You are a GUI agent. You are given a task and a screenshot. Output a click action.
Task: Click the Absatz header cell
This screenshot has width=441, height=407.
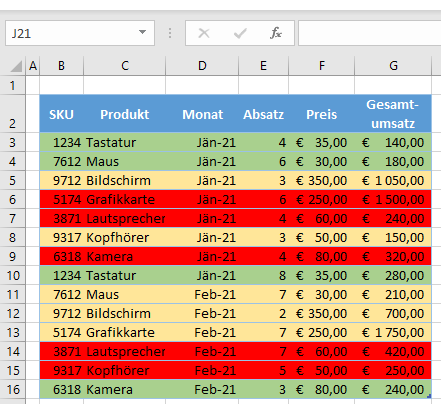pos(263,114)
